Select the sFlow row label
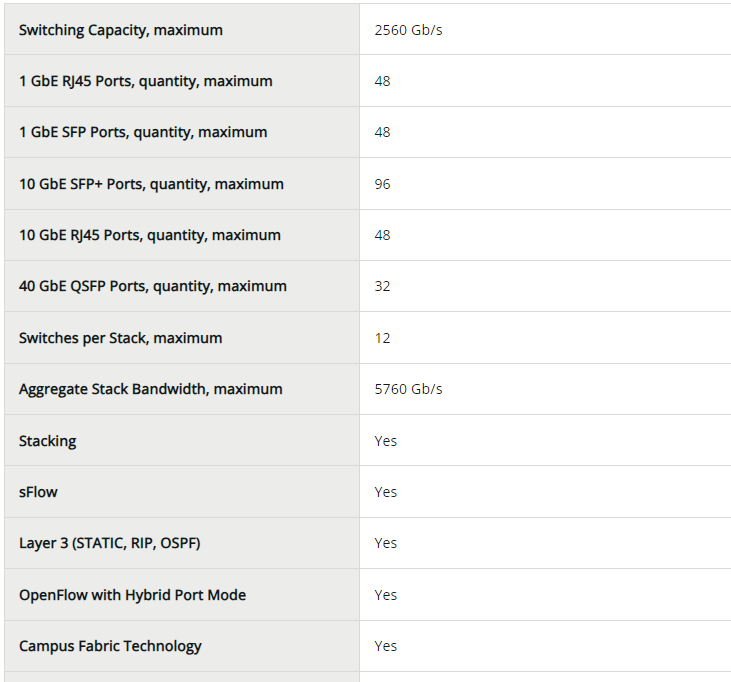 tap(38, 492)
